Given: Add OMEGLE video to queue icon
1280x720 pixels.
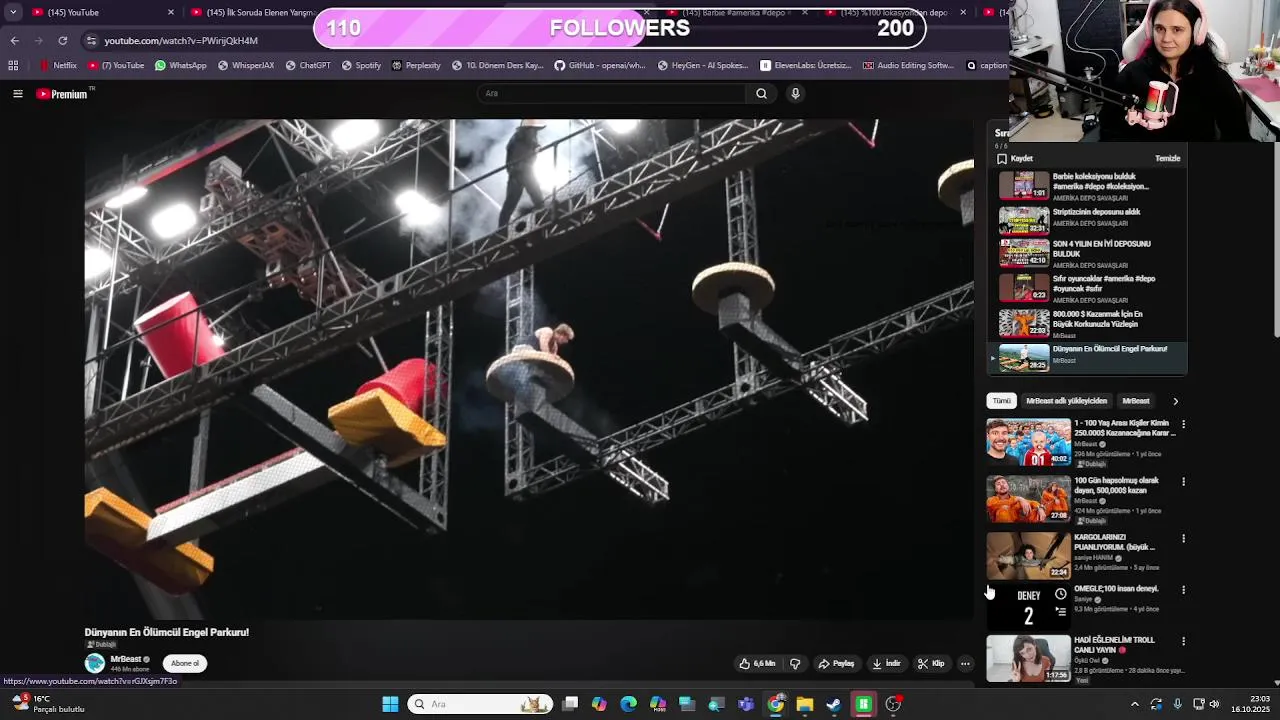Looking at the screenshot, I should (x=1060, y=611).
